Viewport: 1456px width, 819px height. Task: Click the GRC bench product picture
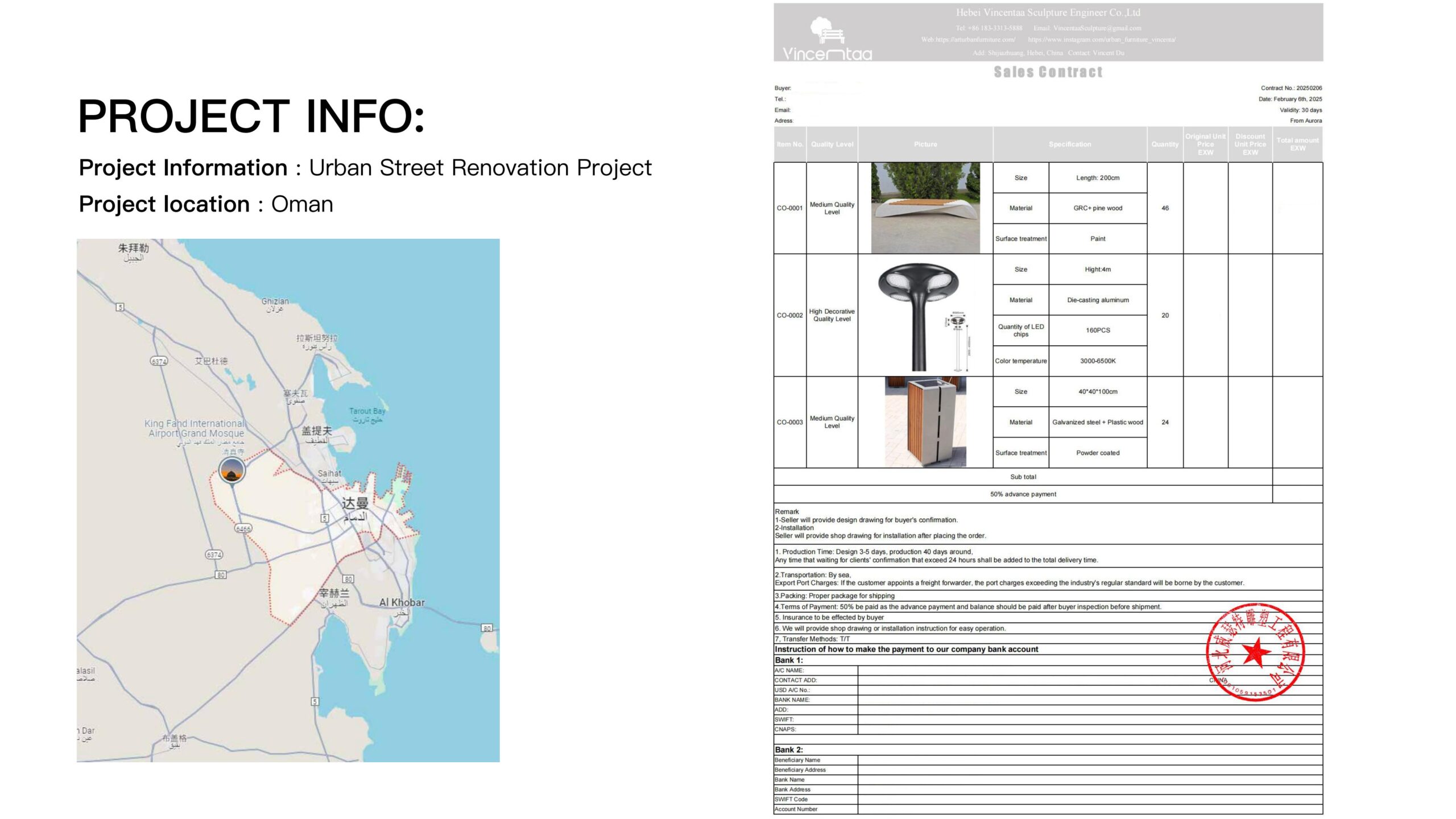[925, 208]
